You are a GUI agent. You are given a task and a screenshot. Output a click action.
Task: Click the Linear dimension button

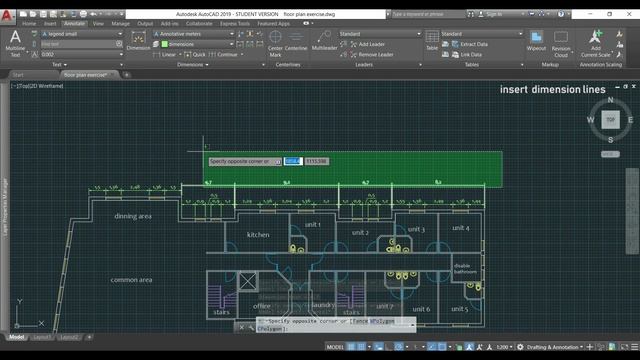coord(165,54)
